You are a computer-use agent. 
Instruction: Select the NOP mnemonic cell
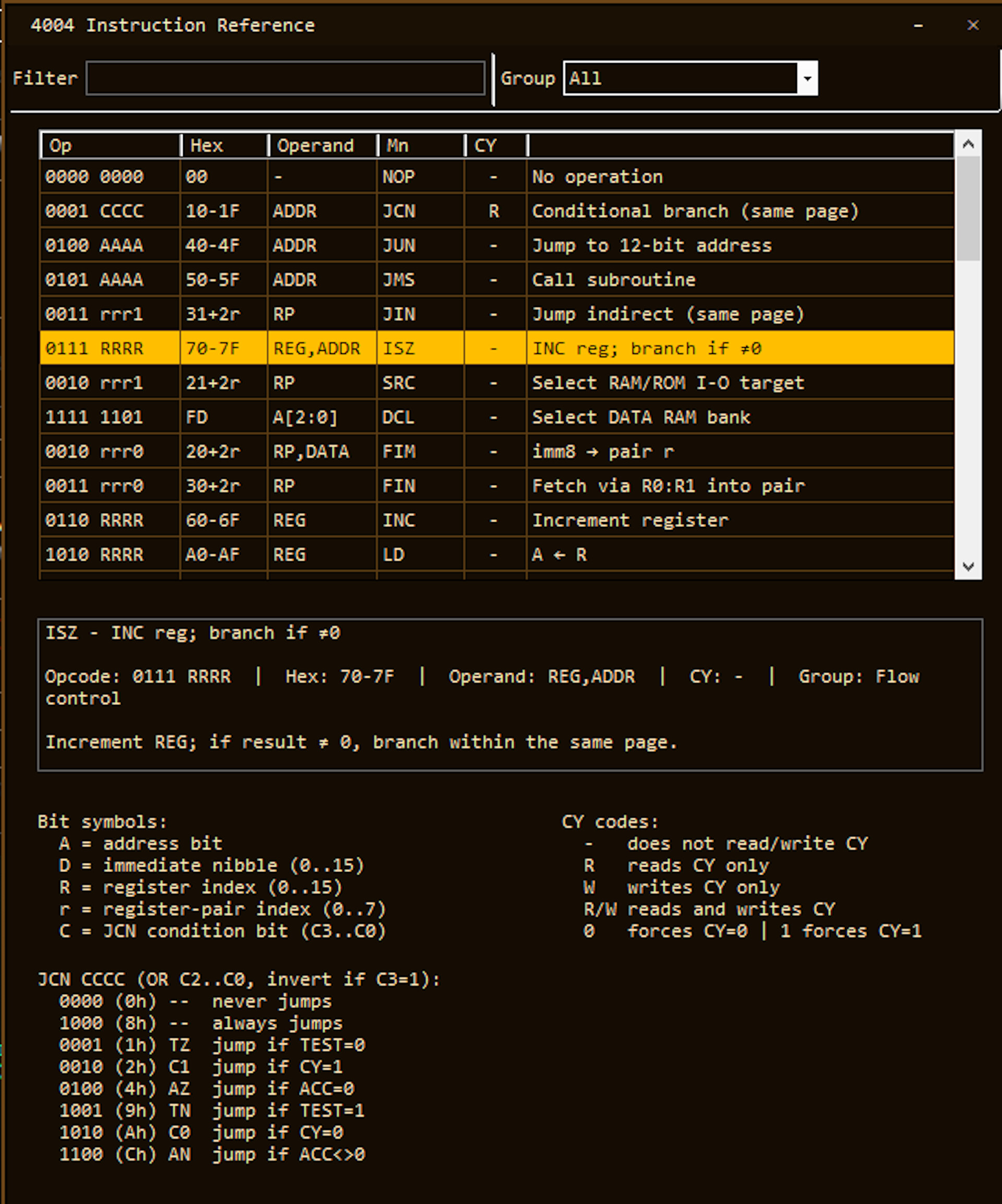[x=421, y=176]
